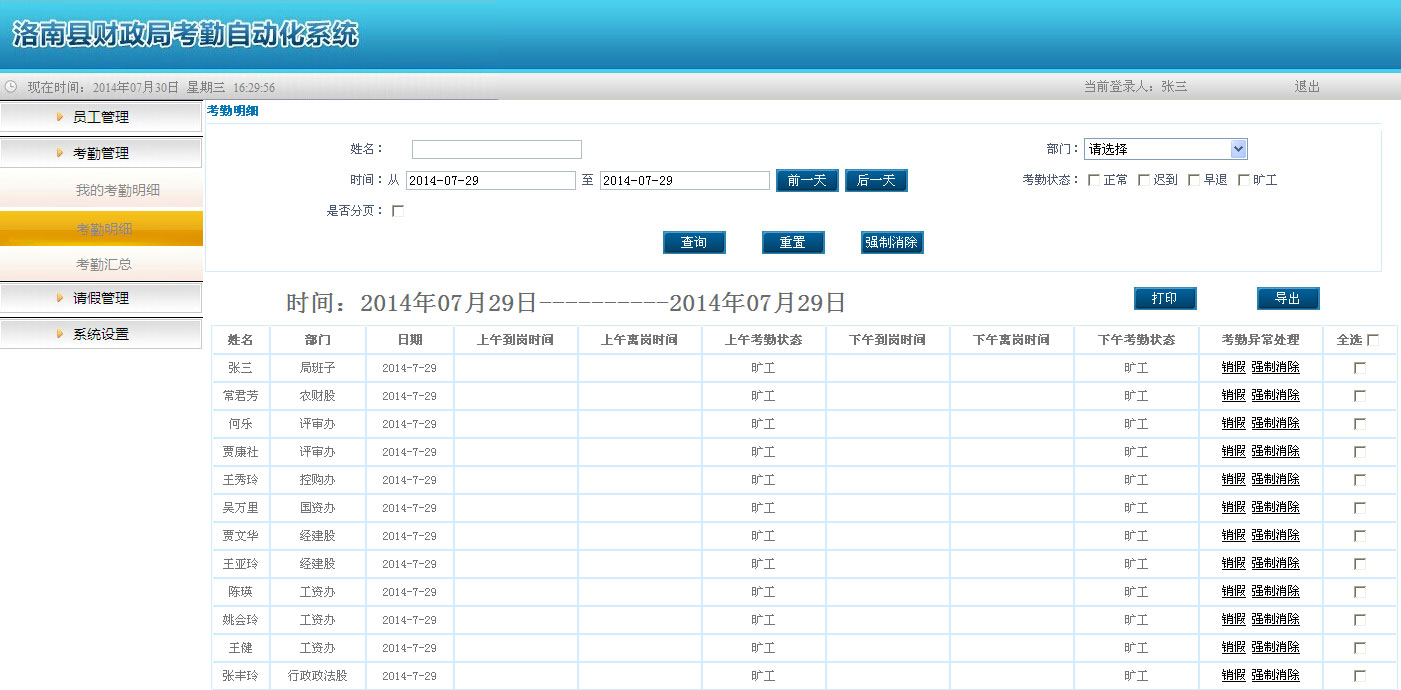The image size is (1401, 690).
Task: Focus the 姓名 name input field
Action: point(496,149)
